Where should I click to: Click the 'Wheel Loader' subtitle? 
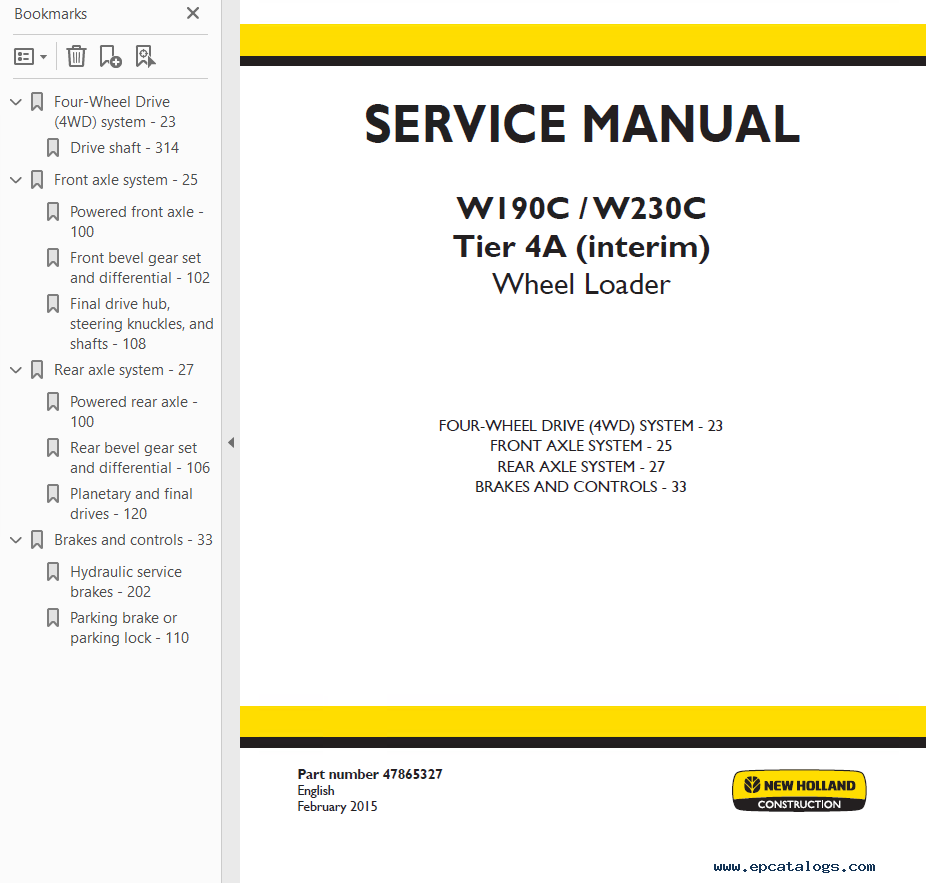(582, 285)
